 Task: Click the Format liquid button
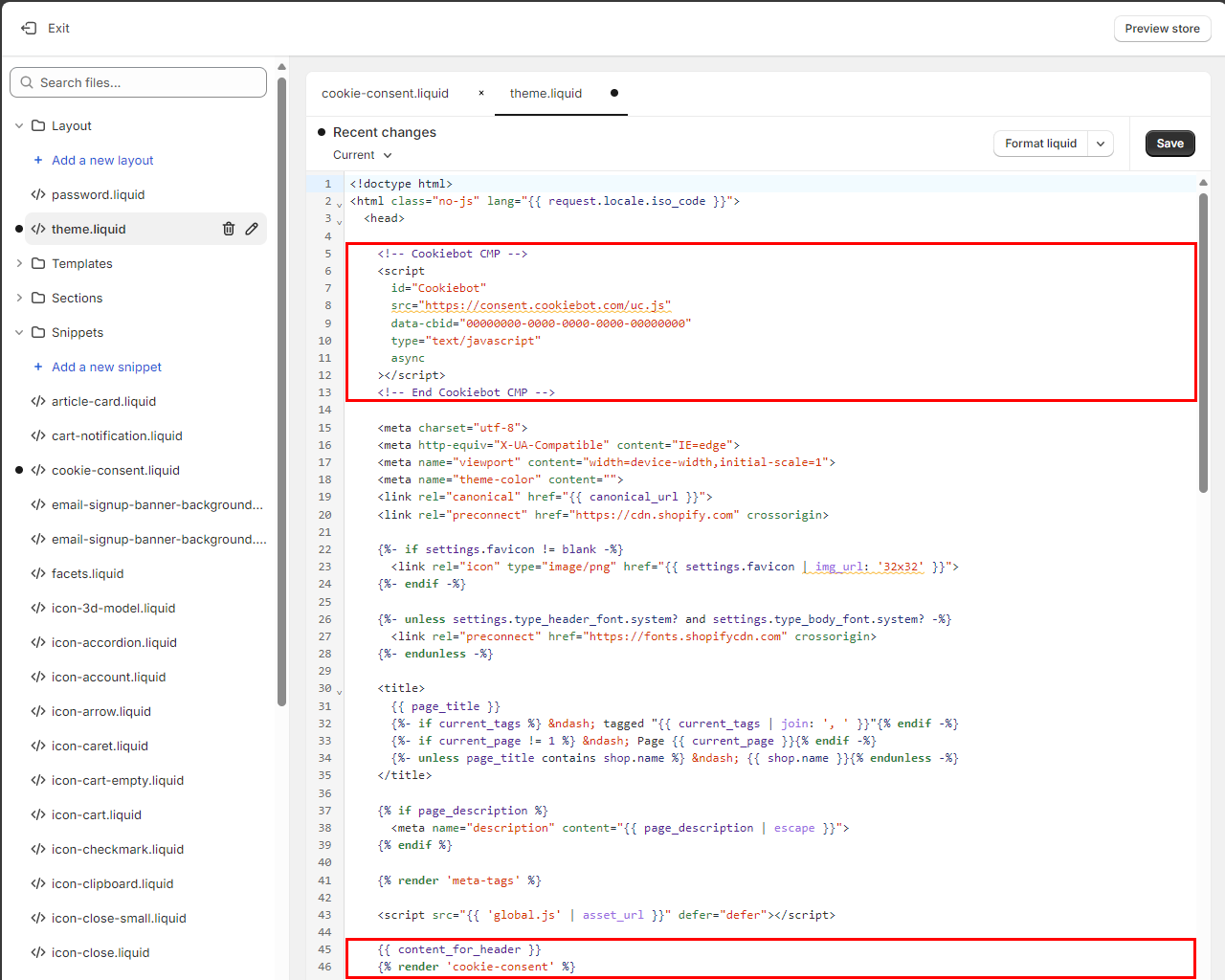(1040, 144)
